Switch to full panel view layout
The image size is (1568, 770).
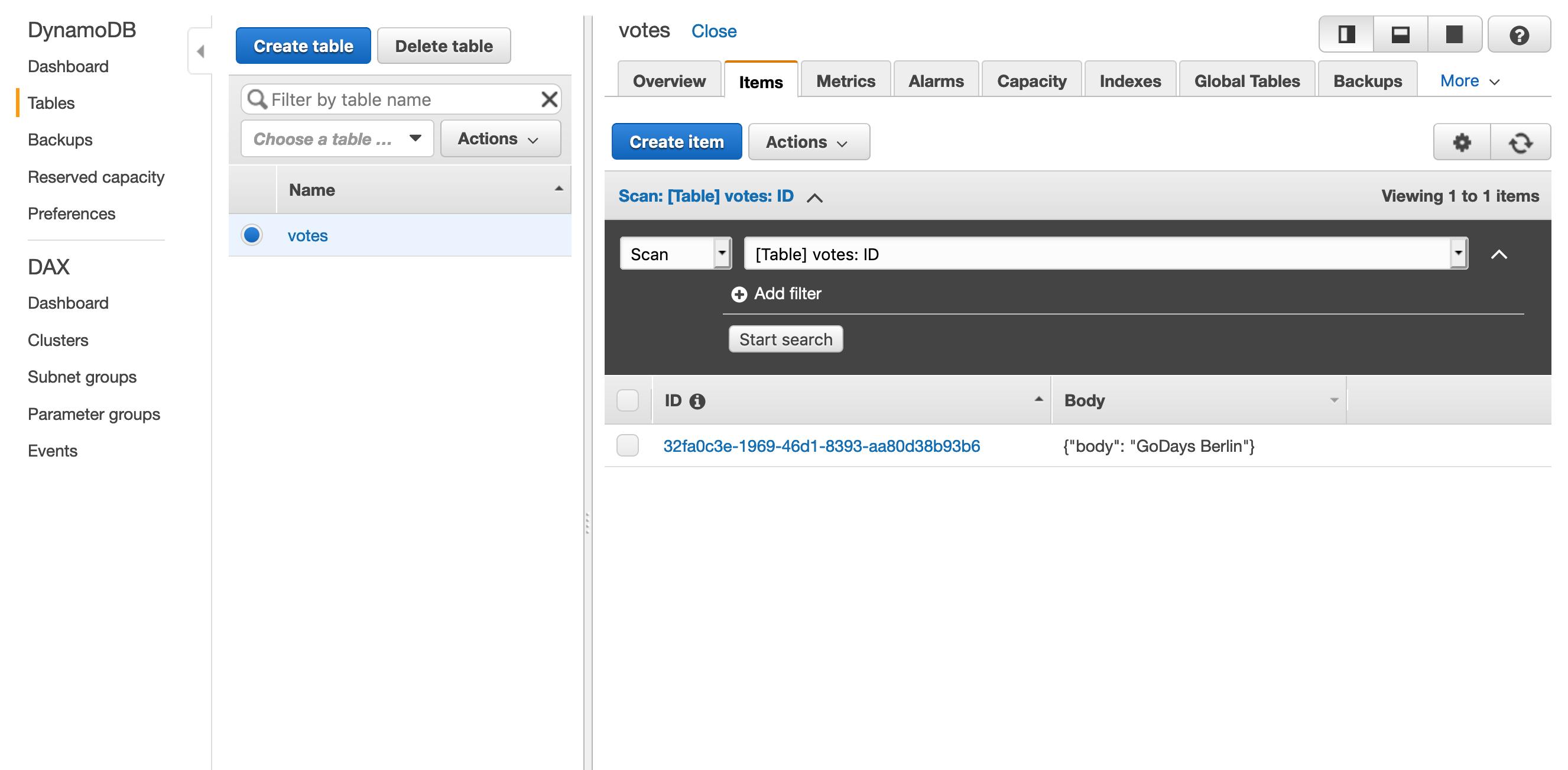(1454, 35)
